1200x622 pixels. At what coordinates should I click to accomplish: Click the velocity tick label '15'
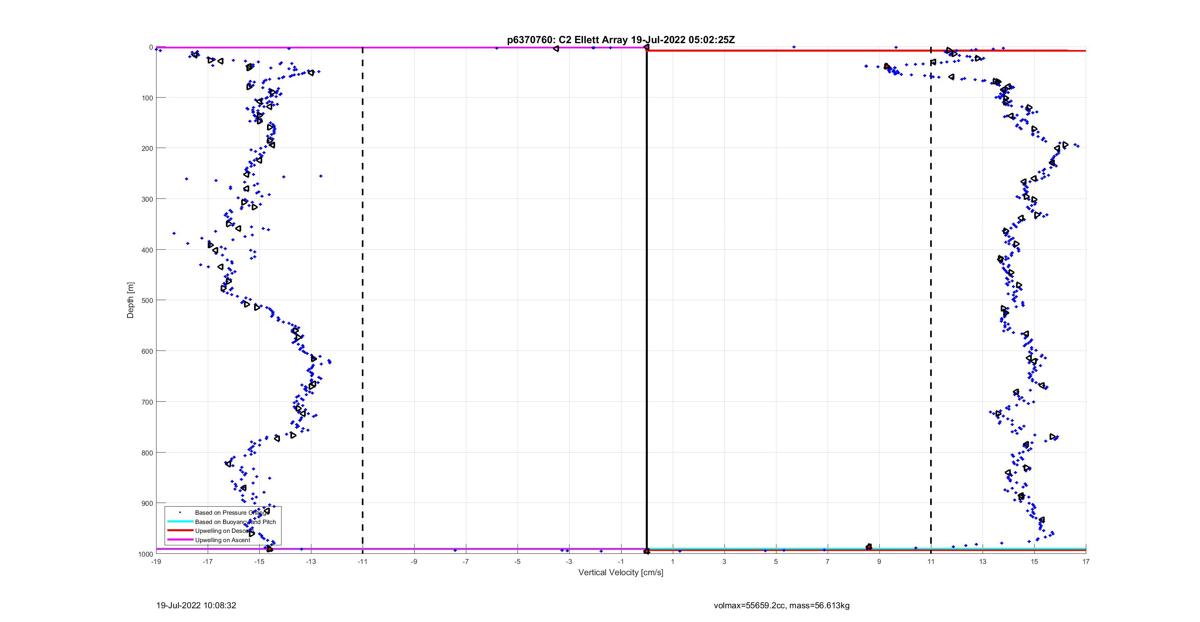(1034, 562)
